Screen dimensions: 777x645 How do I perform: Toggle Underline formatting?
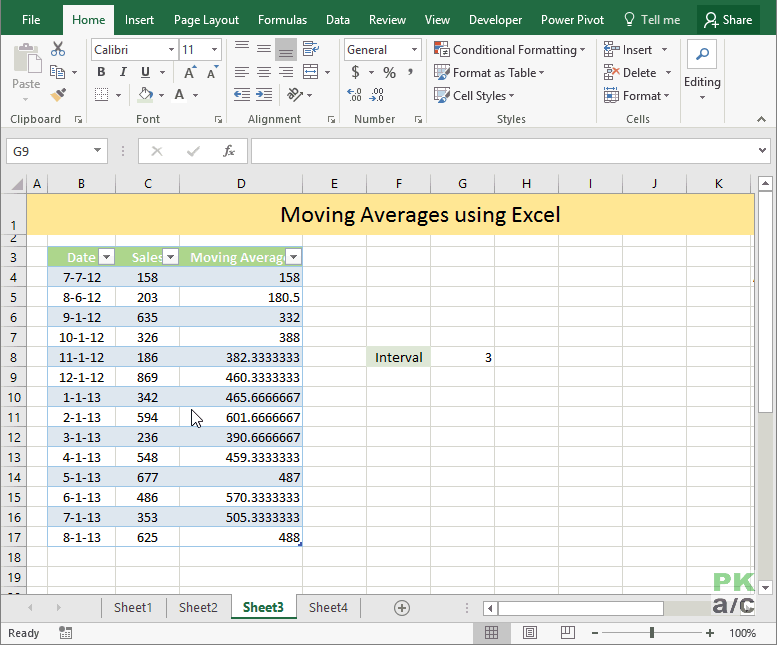[145, 72]
